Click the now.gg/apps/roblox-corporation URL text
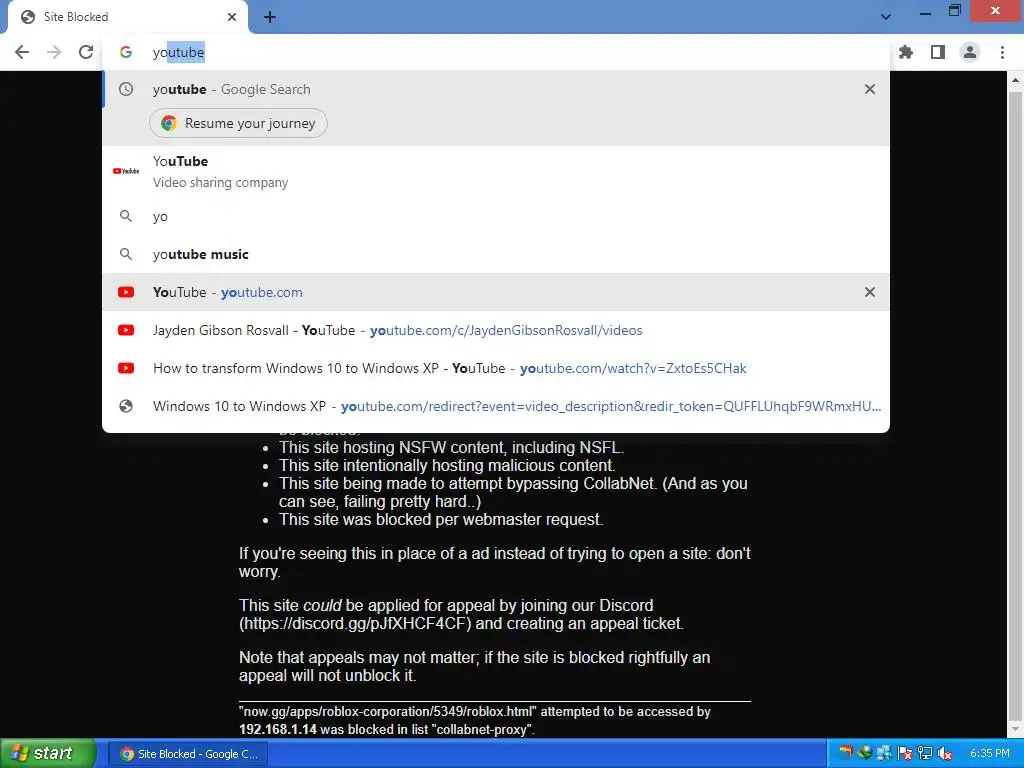 [x=388, y=711]
